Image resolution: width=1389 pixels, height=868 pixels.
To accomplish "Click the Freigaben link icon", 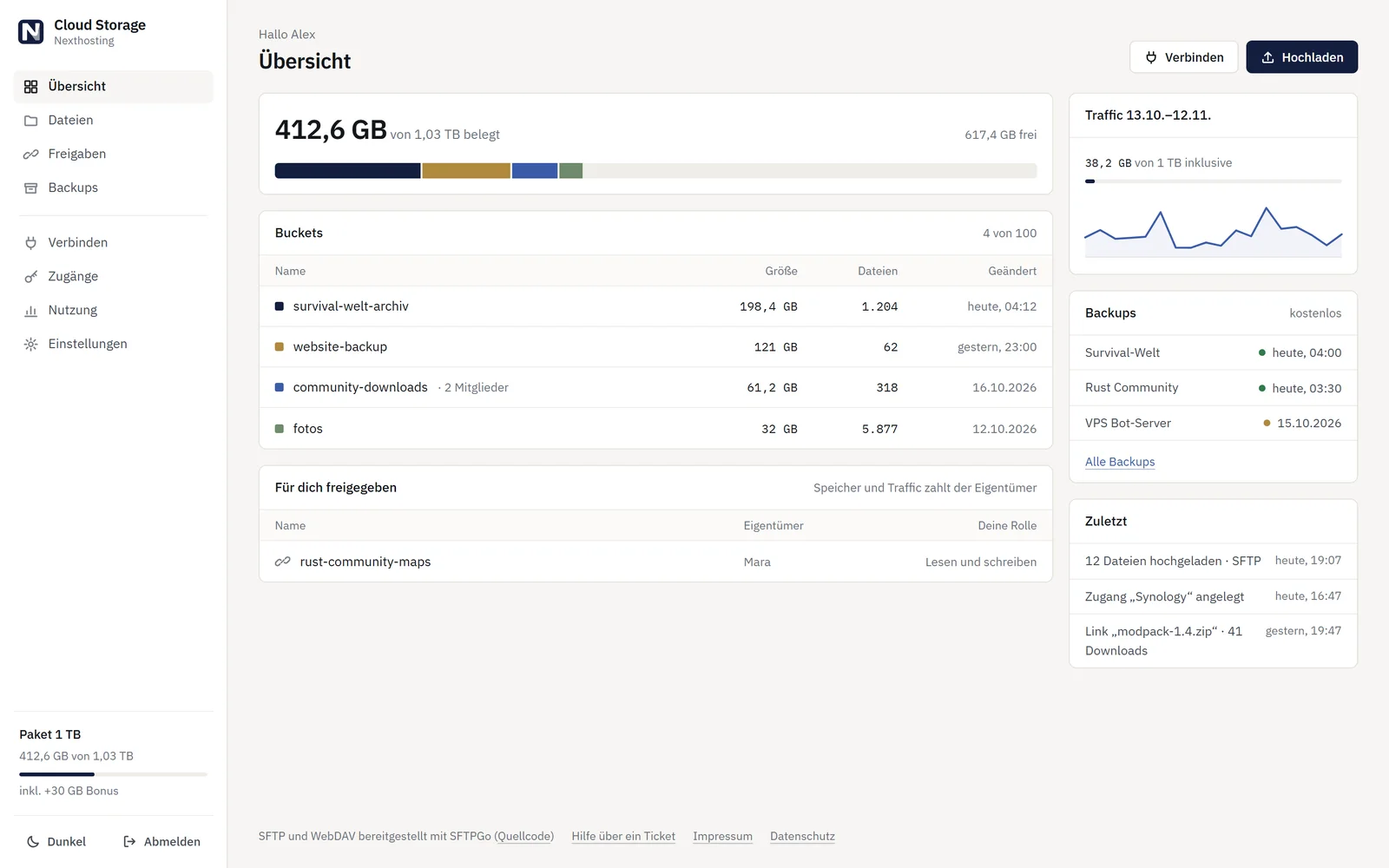I will tap(30, 155).
